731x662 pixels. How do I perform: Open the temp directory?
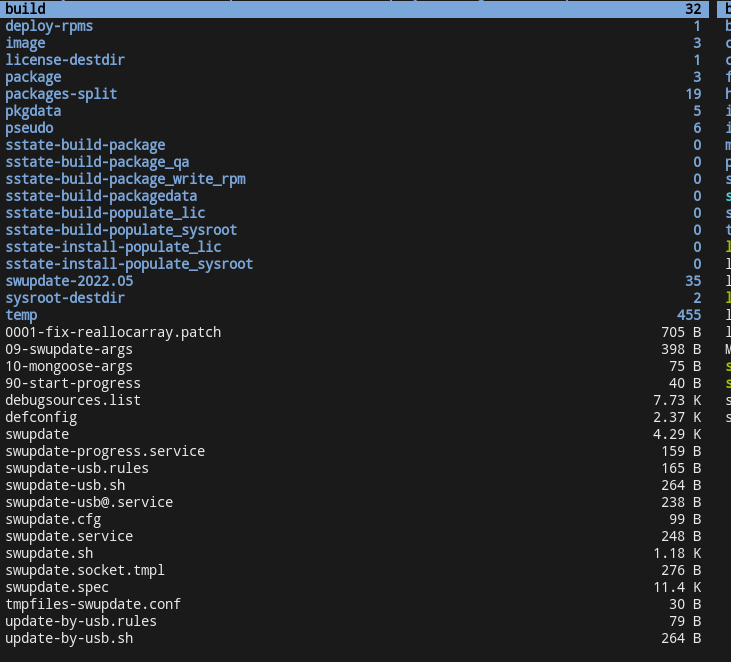pos(21,315)
